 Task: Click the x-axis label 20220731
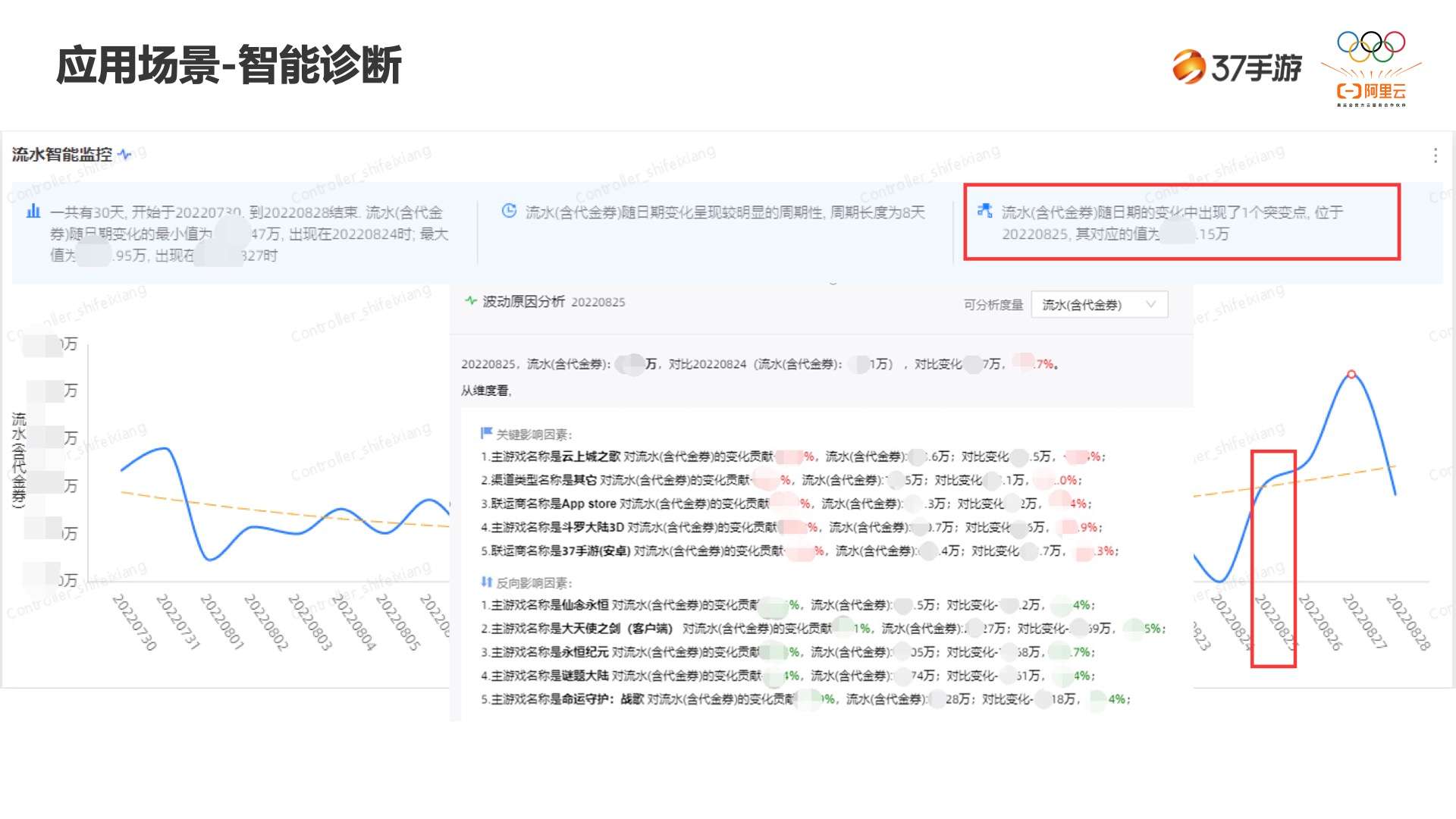pyautogui.click(x=178, y=623)
